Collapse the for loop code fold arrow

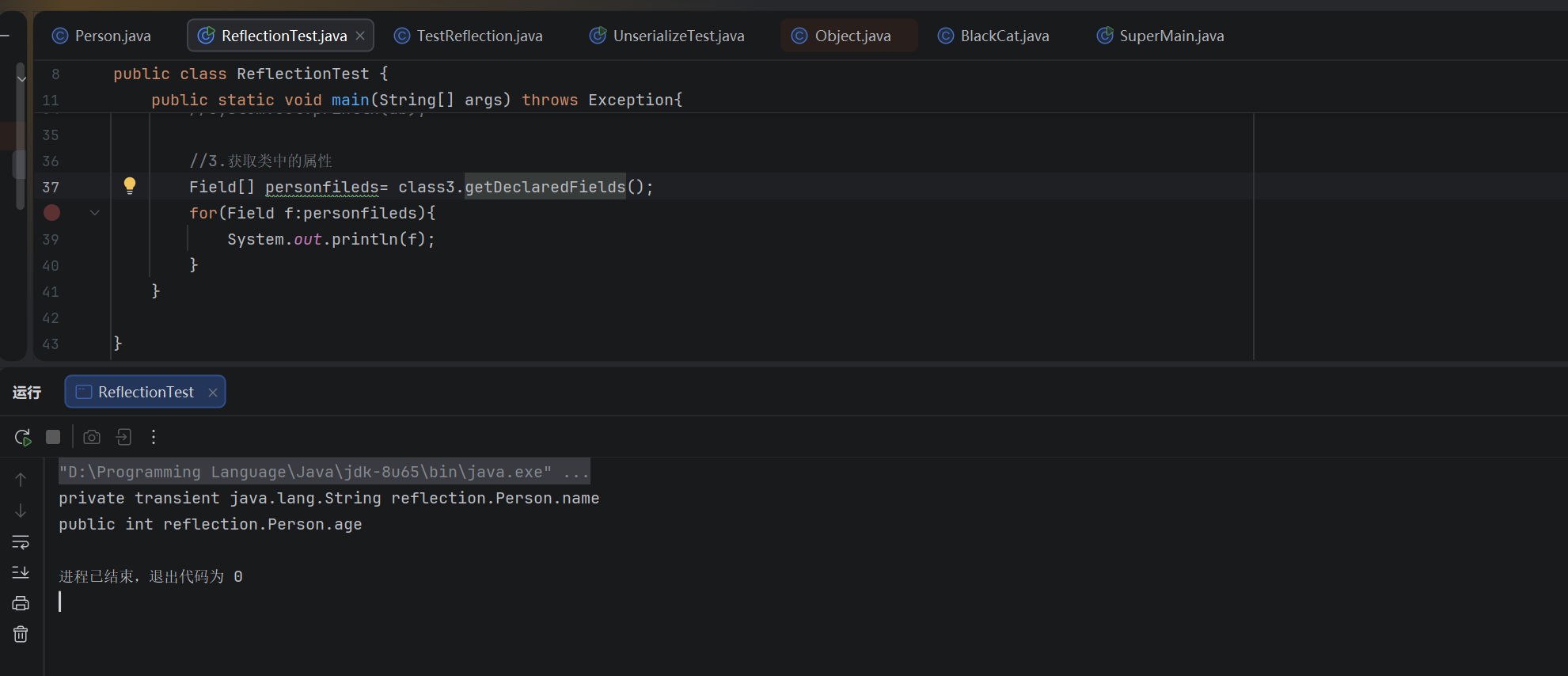click(x=95, y=212)
